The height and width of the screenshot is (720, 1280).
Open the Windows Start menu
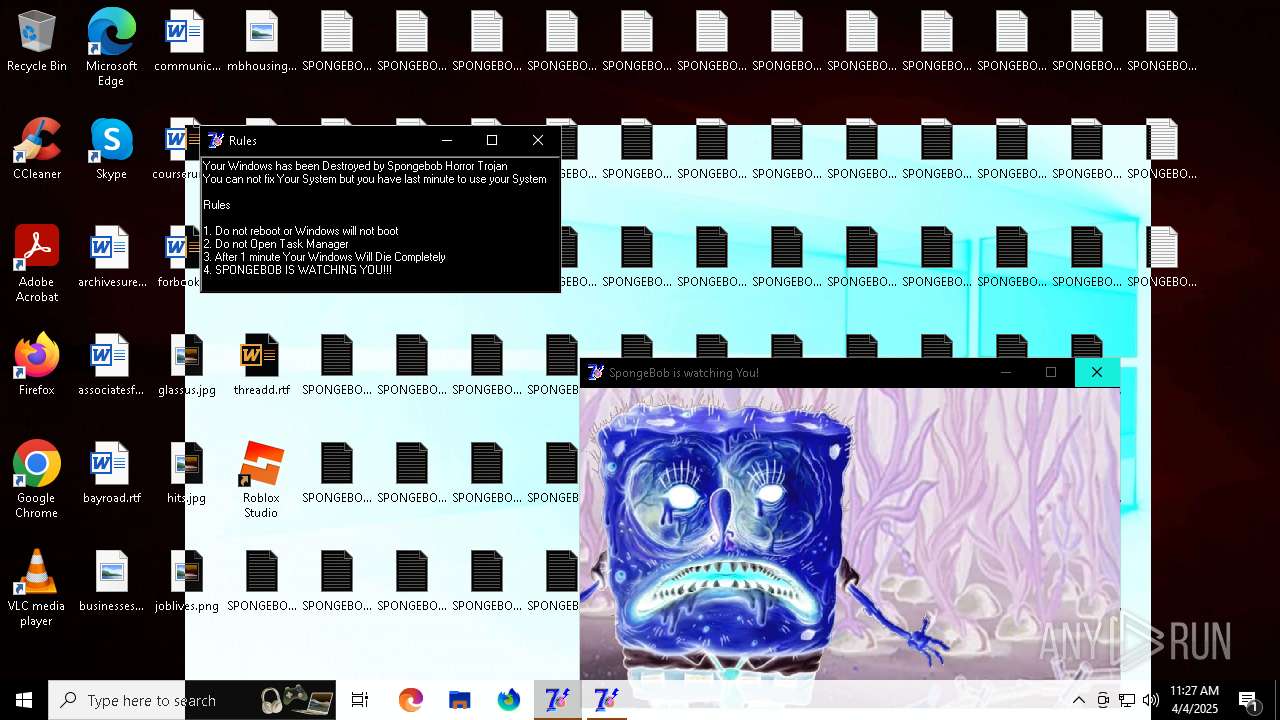[x=24, y=700]
